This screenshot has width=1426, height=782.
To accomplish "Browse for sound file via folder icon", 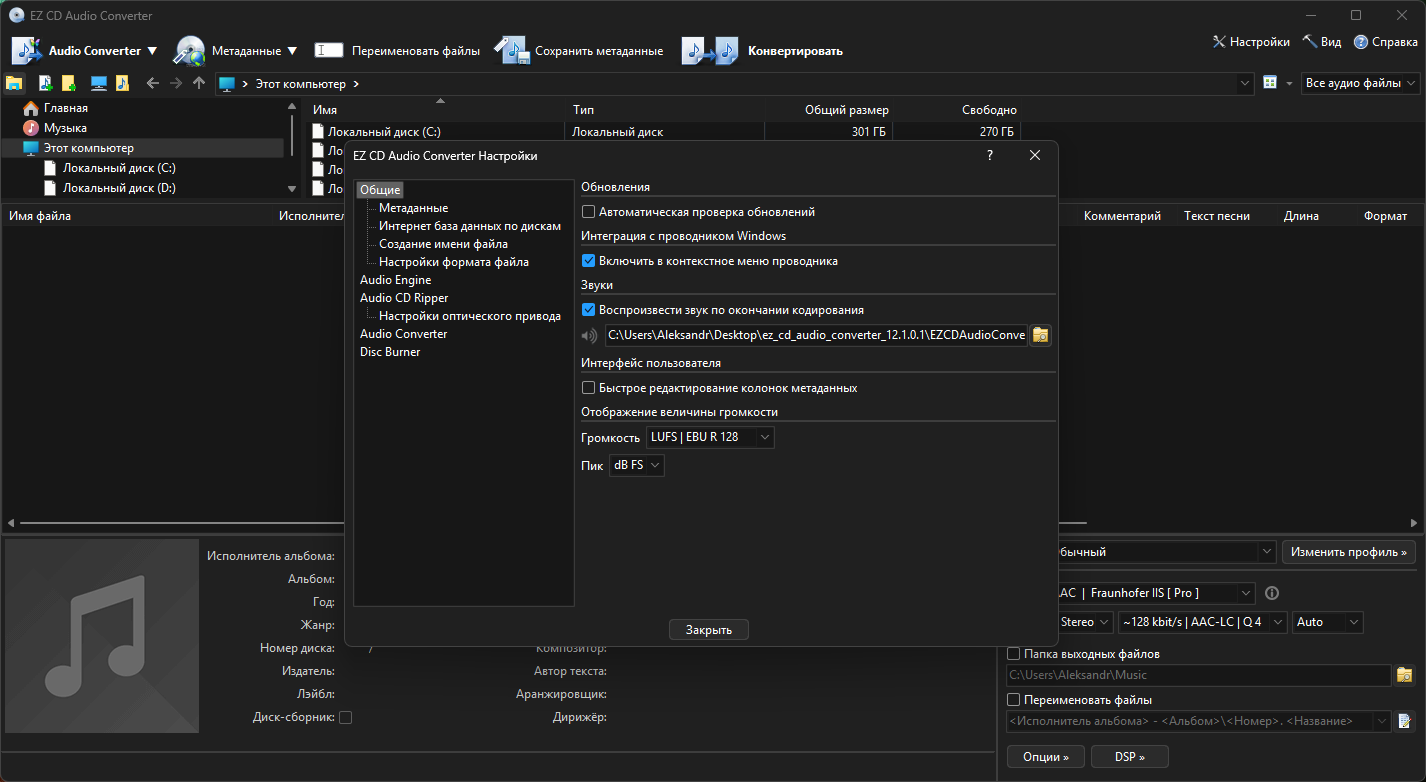I will (1041, 335).
